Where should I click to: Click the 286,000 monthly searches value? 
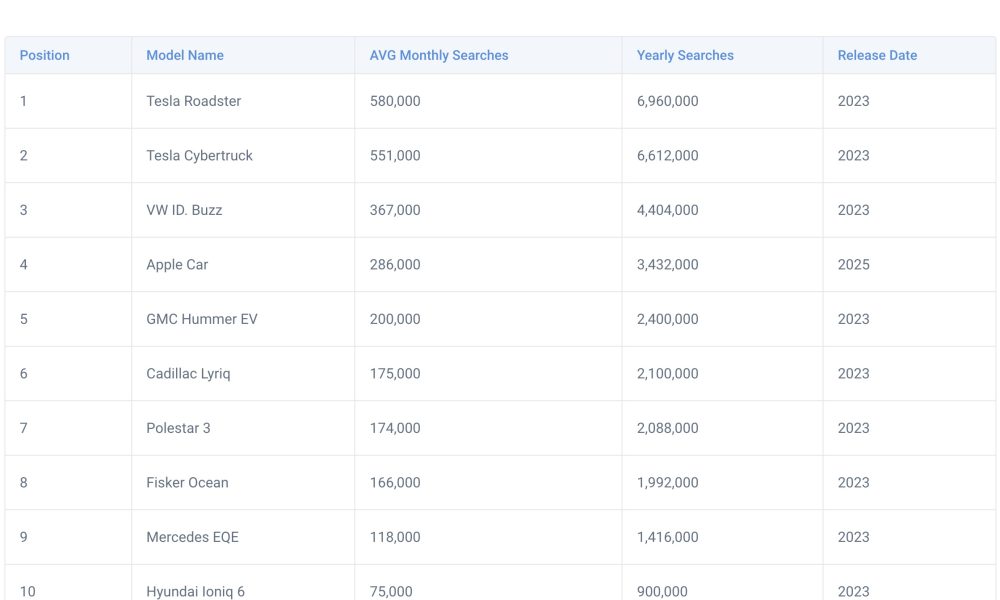(395, 265)
